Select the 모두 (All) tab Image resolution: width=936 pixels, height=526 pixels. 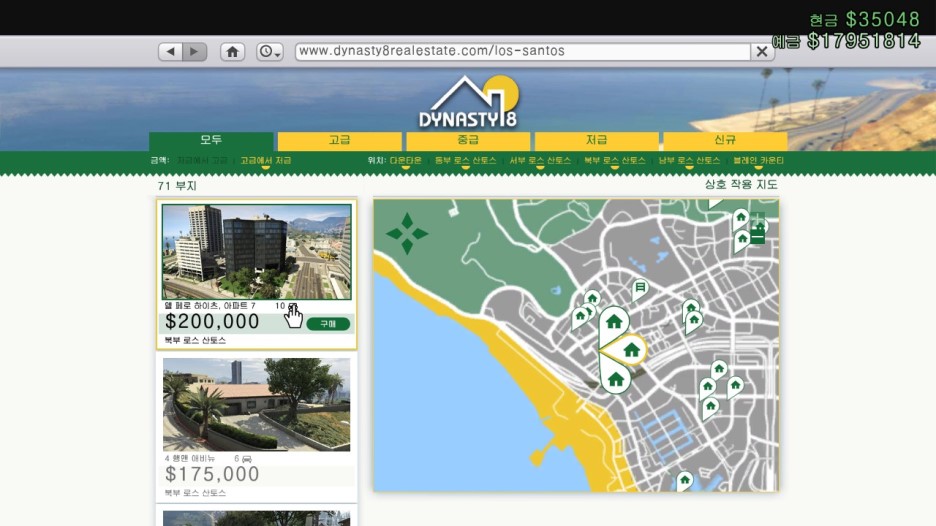tap(211, 141)
